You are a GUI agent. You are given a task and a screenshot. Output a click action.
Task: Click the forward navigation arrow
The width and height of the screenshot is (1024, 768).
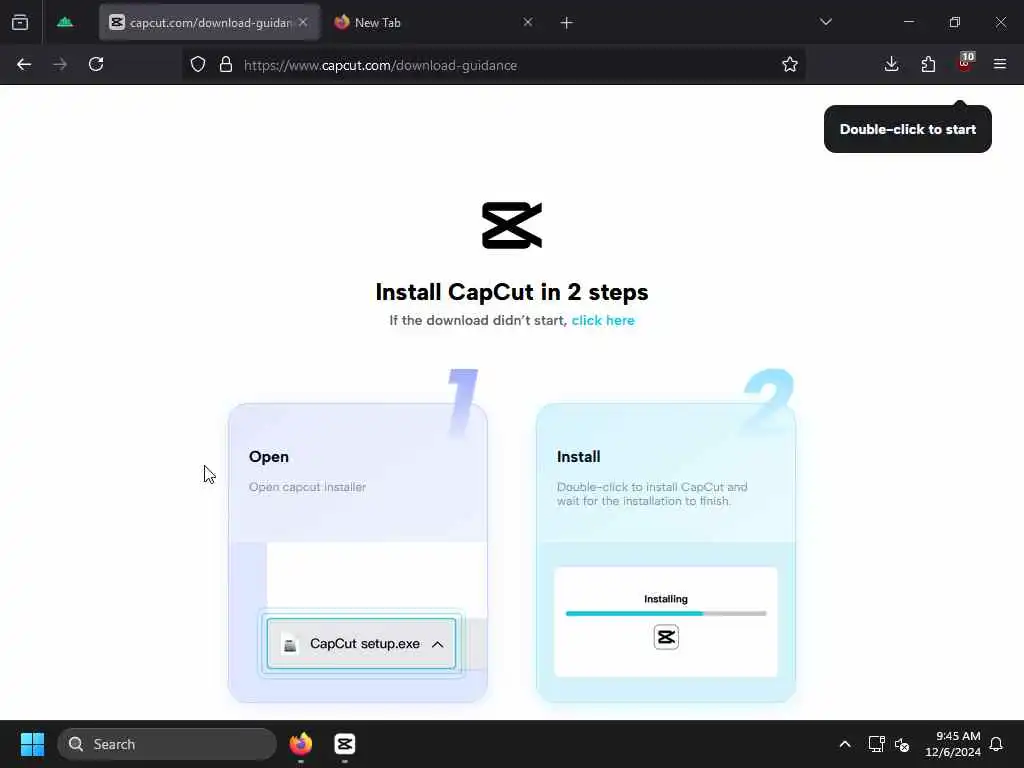click(x=60, y=65)
